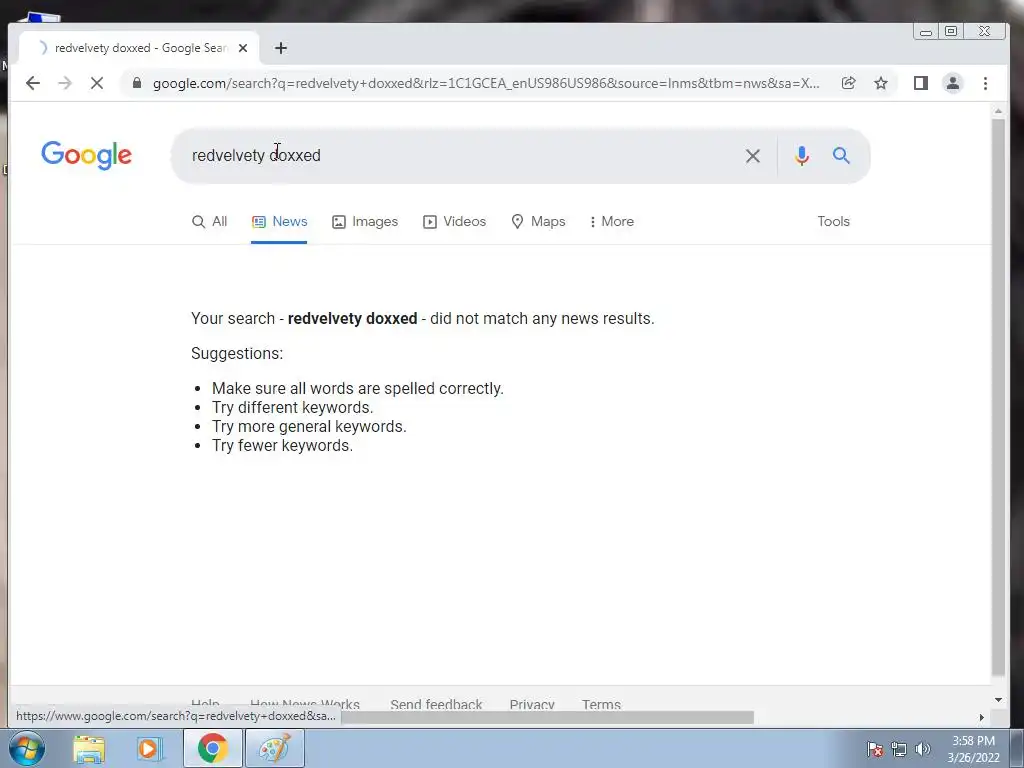Viewport: 1024px width, 768px height.
Task: Select the News tab
Action: point(280,221)
